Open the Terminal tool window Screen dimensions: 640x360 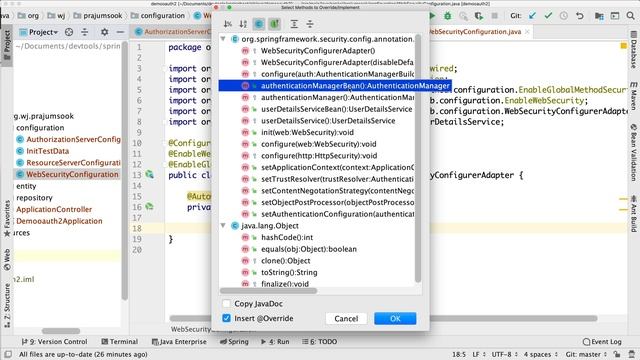point(120,342)
